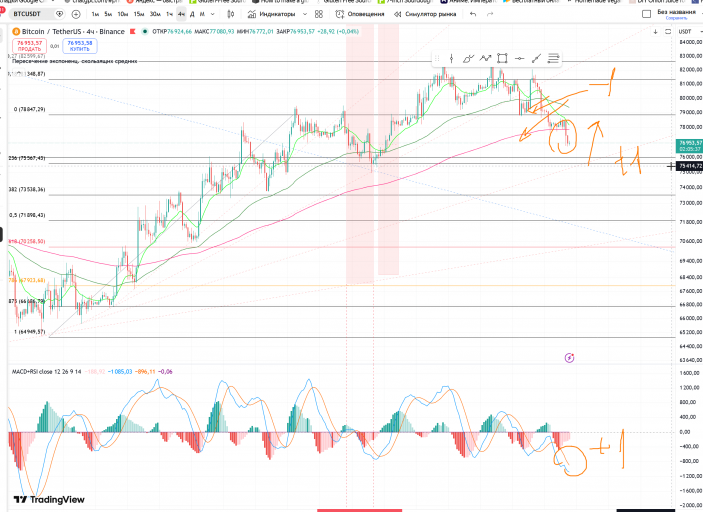Screen dimensions: 703x512
Task: Switch to the daily Д timeframe
Action: coord(192,14)
